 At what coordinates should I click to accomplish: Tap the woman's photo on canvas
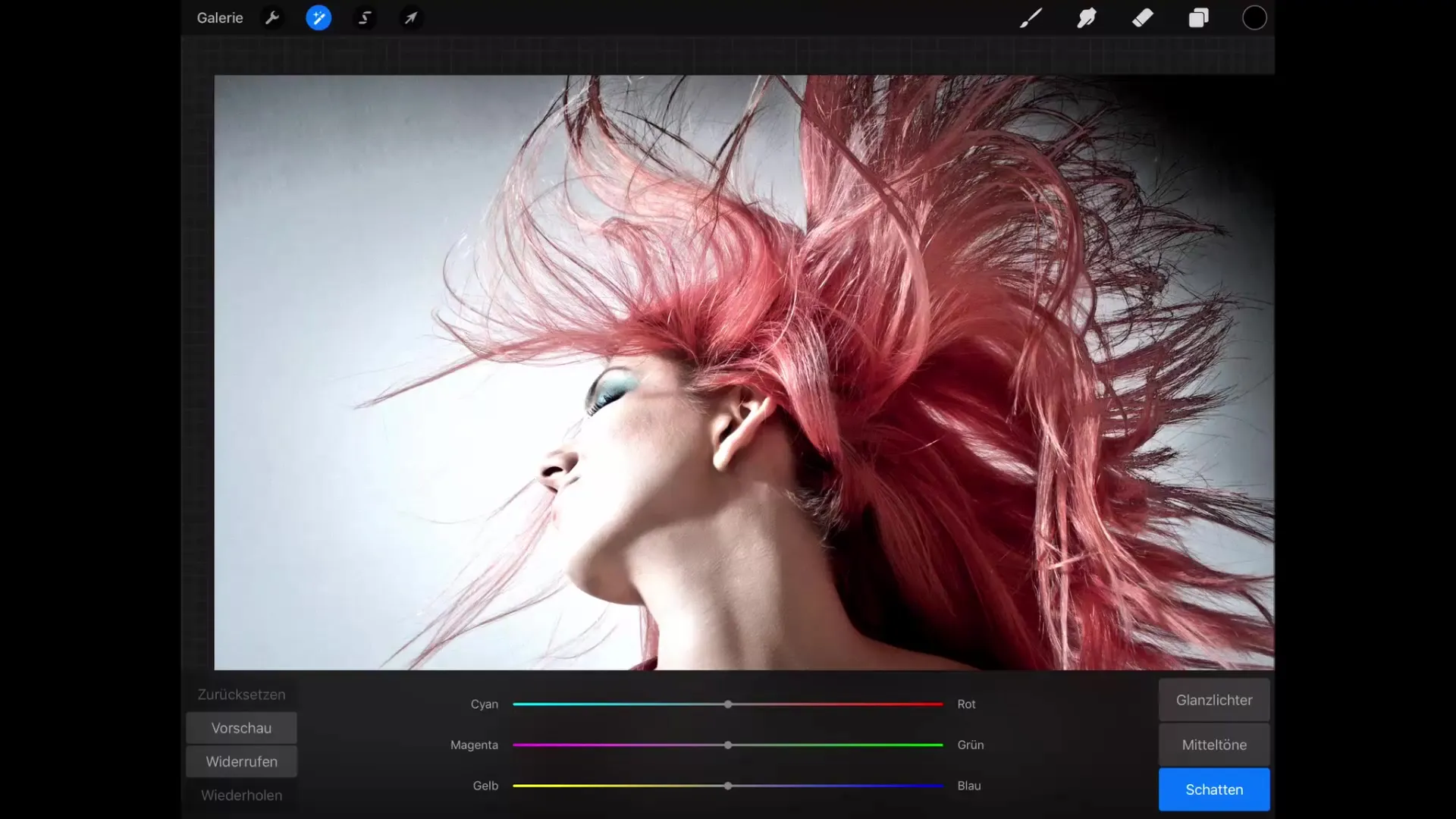pyautogui.click(x=744, y=372)
